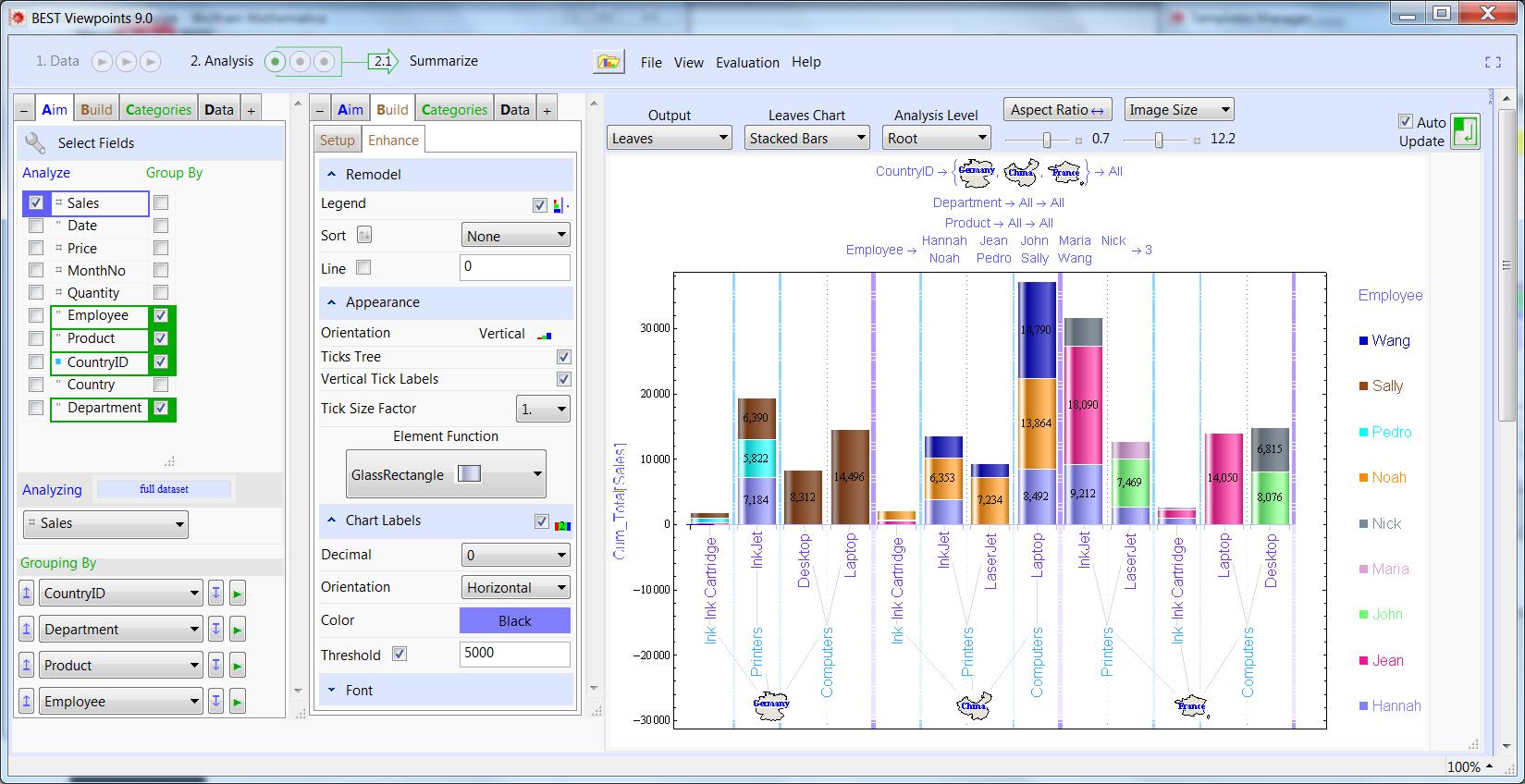Click the green Update arrow icon
The height and width of the screenshot is (784, 1525).
point(1465,131)
